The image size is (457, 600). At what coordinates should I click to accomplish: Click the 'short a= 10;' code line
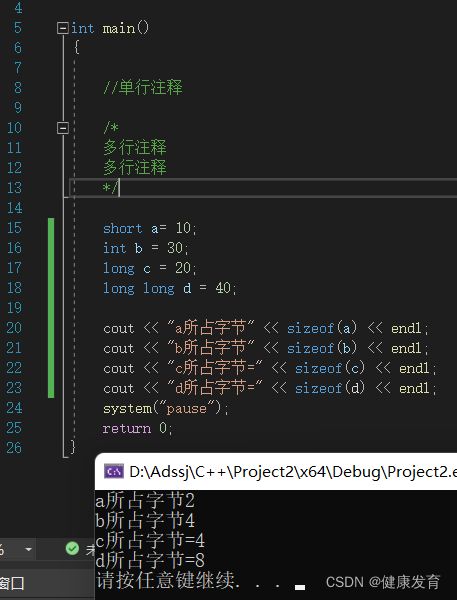(150, 228)
